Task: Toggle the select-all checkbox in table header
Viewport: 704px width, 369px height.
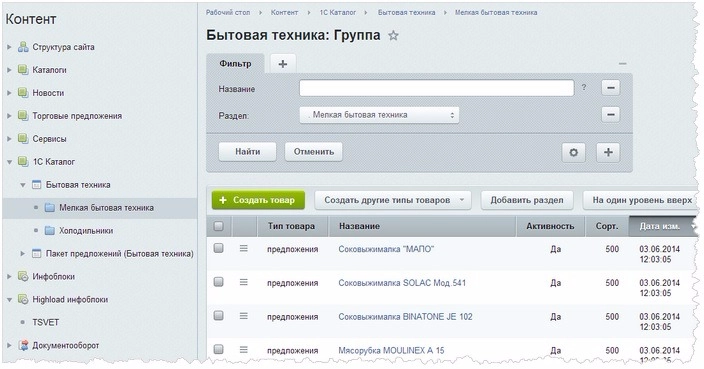Action: (219, 226)
